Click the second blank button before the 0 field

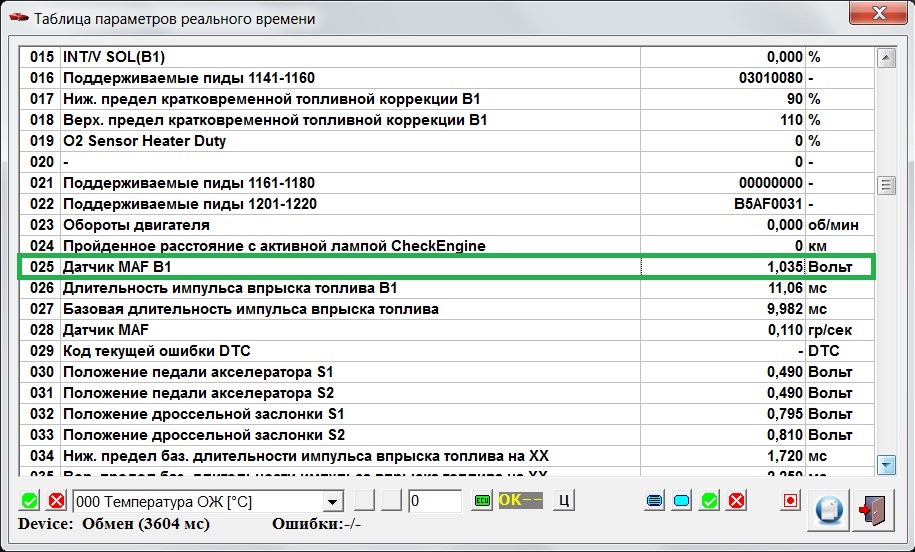[392, 501]
